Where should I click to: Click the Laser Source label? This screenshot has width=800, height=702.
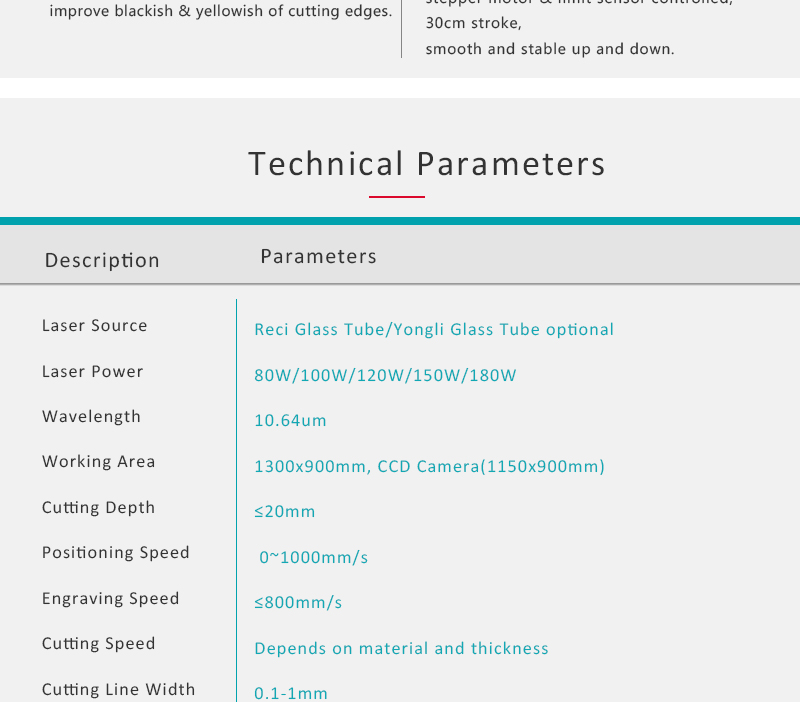[x=94, y=325]
